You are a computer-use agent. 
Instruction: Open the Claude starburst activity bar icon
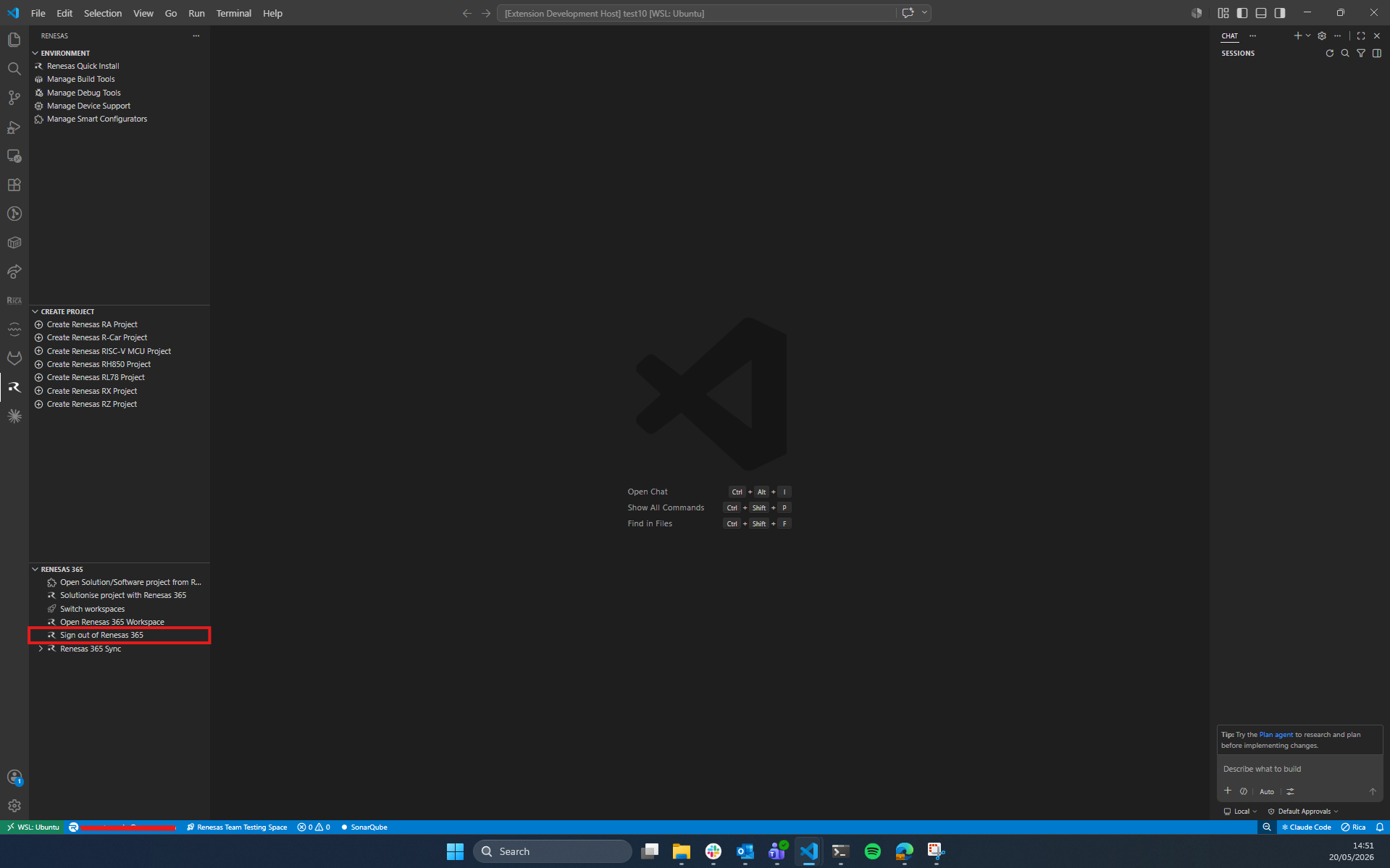tap(14, 416)
